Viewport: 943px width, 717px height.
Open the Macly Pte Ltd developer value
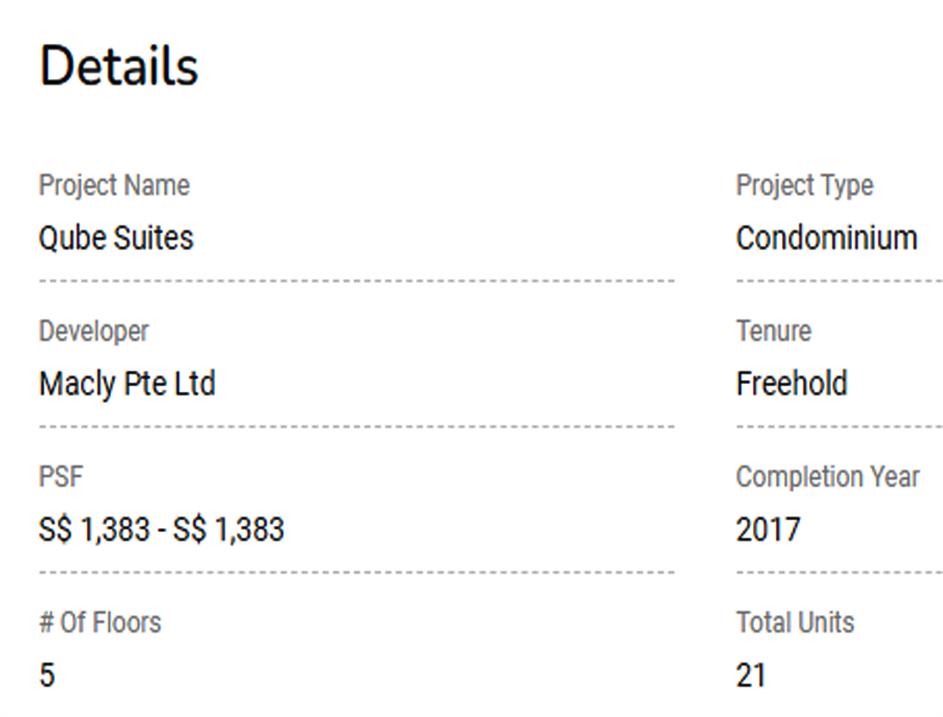pos(127,384)
